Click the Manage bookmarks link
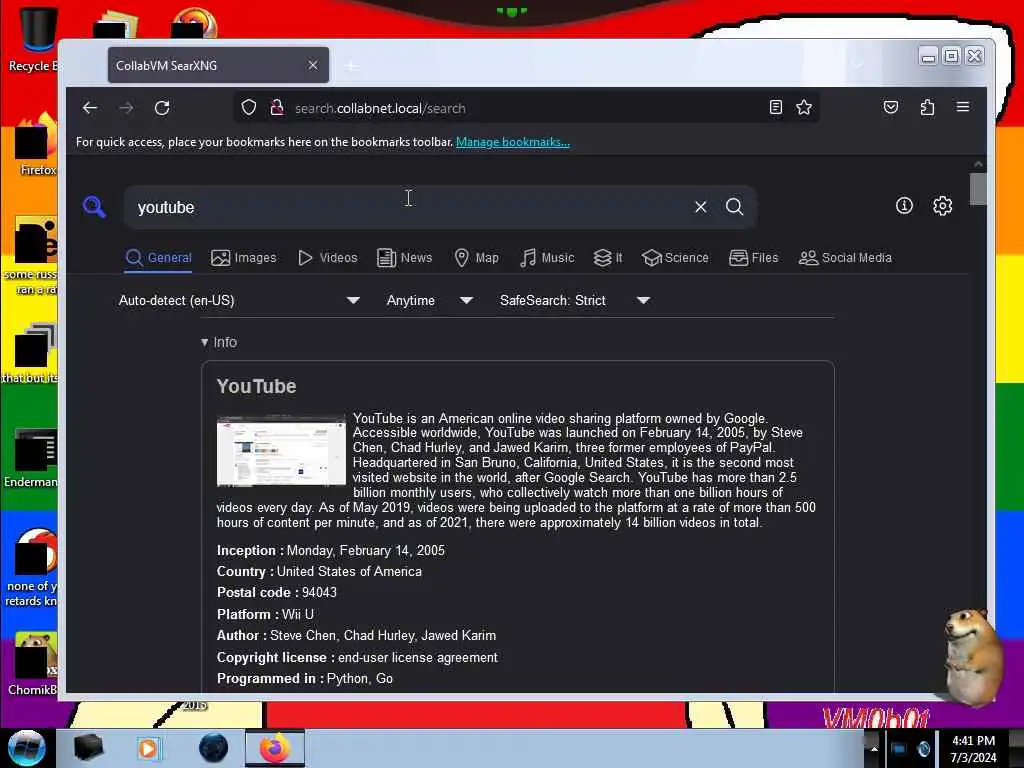The image size is (1024, 768). pos(513,142)
